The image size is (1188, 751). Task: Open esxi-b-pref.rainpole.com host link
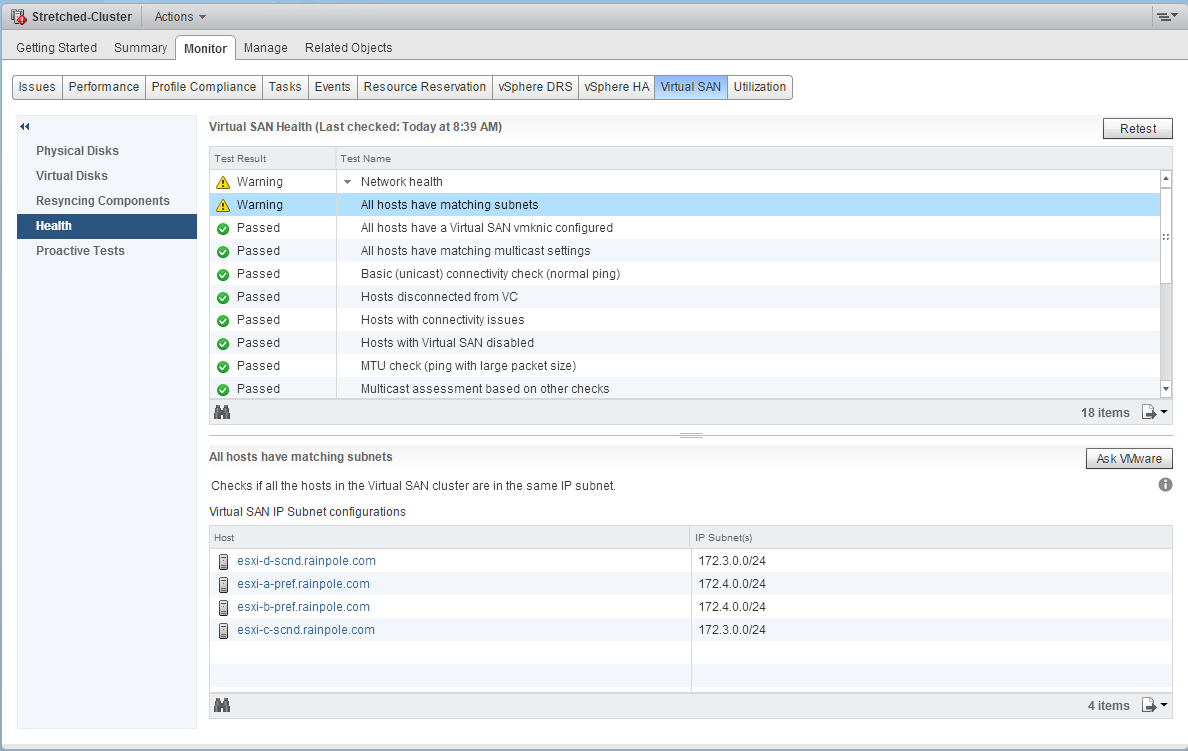coord(303,607)
